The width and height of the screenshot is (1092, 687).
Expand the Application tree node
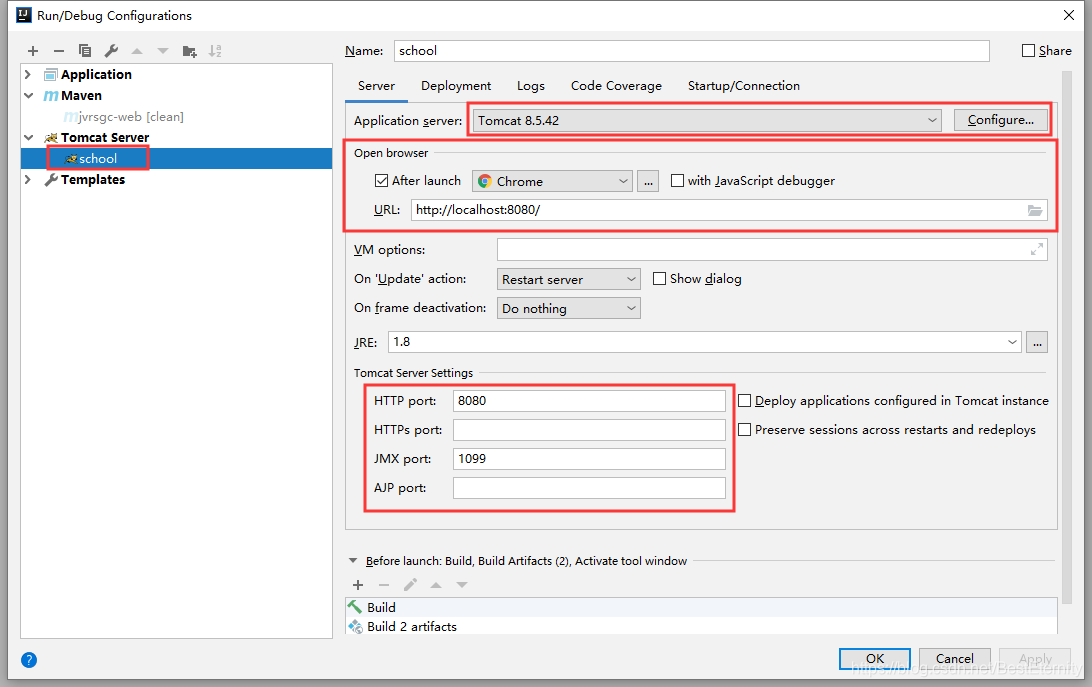point(28,75)
